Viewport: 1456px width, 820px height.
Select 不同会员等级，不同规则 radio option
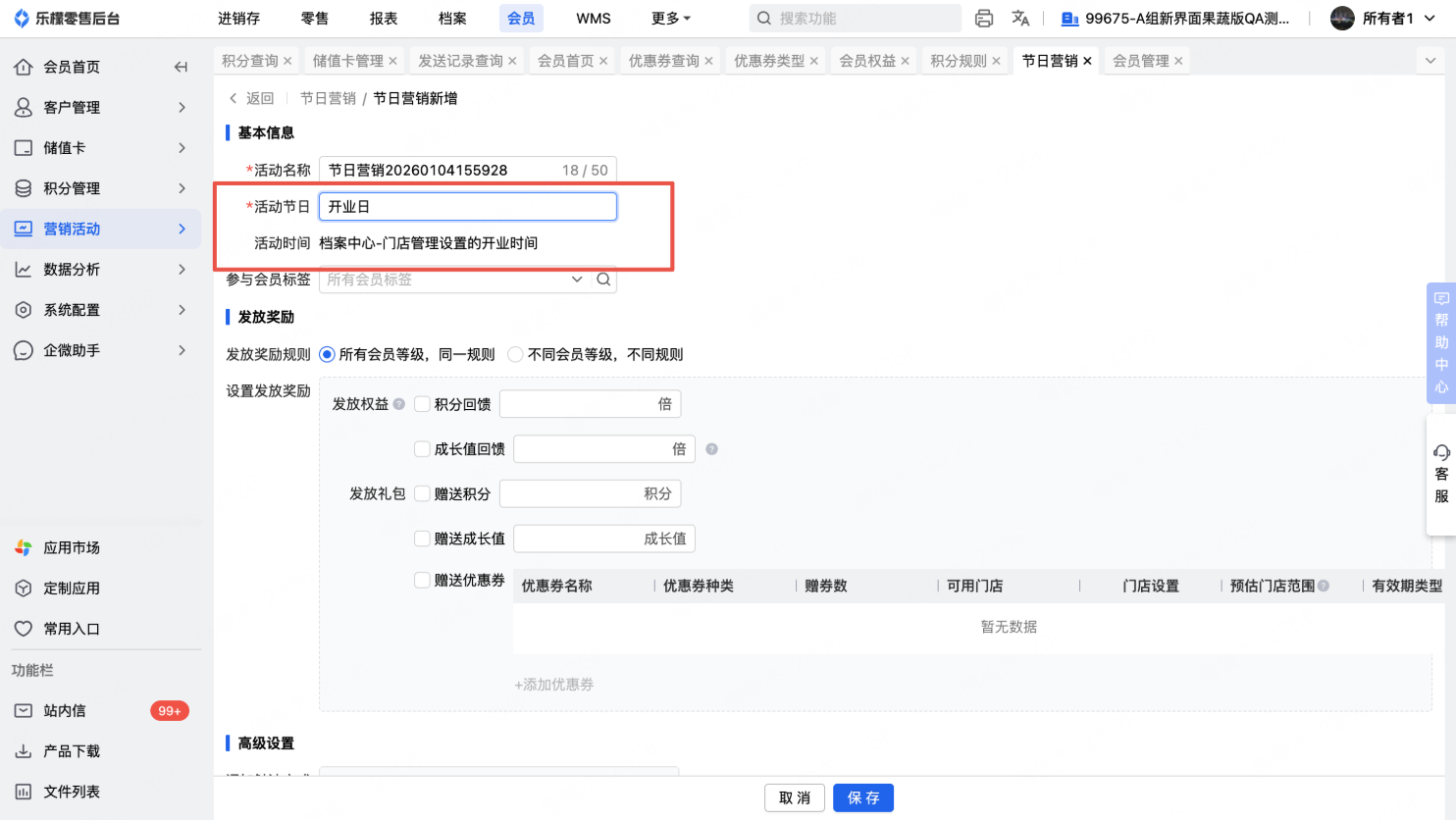pyautogui.click(x=515, y=354)
